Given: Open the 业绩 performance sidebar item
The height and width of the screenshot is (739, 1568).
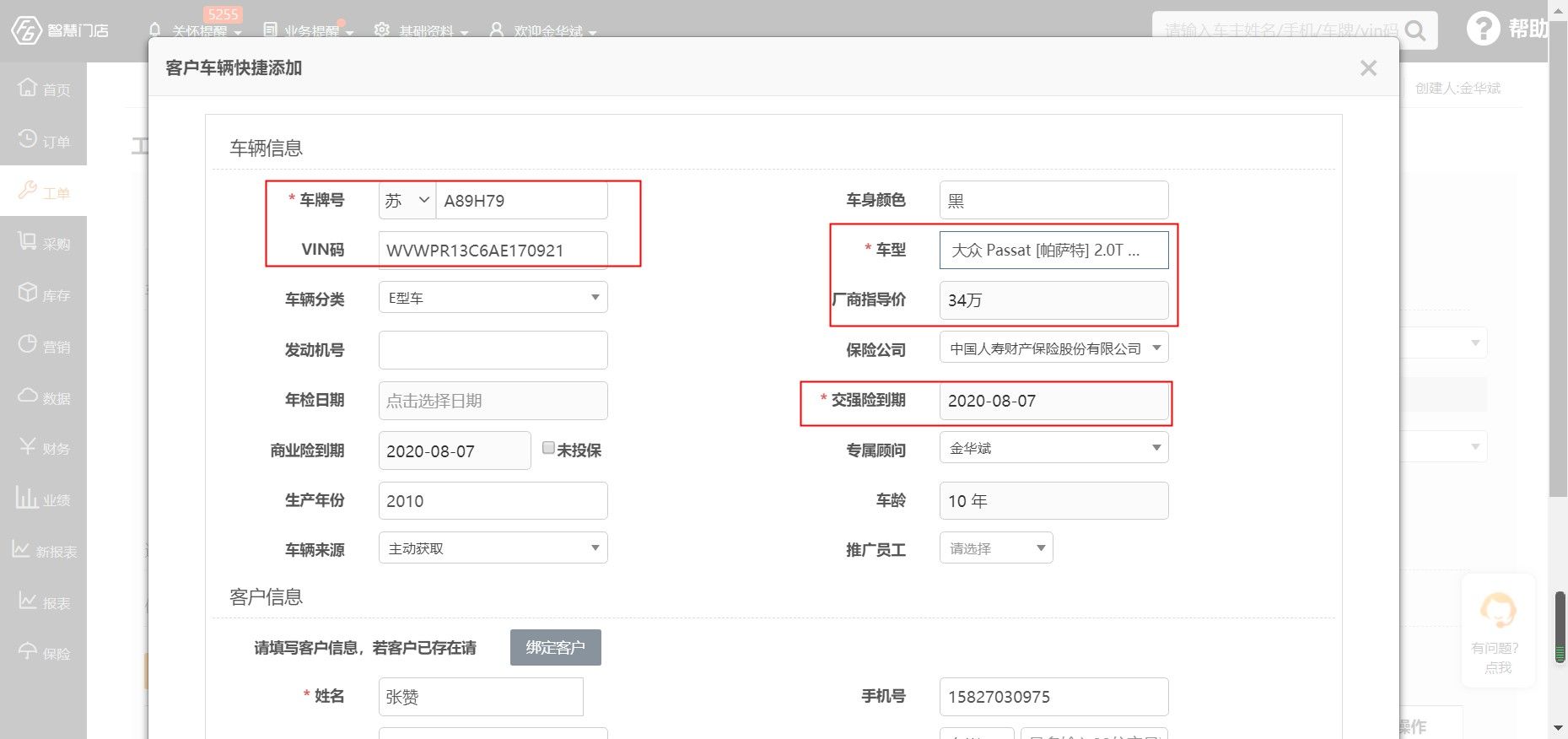Looking at the screenshot, I should point(44,499).
